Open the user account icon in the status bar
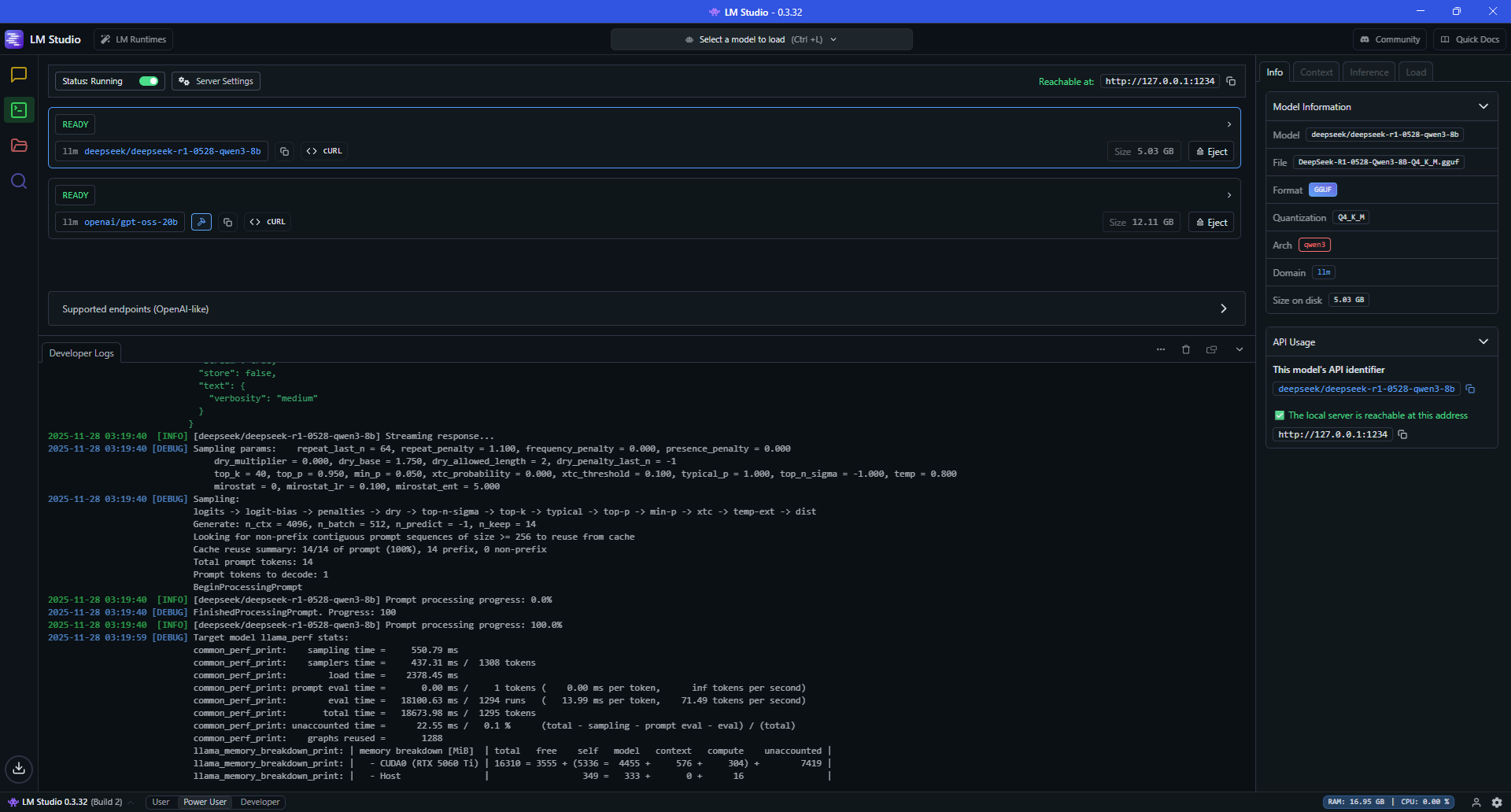1511x812 pixels. point(1476,803)
